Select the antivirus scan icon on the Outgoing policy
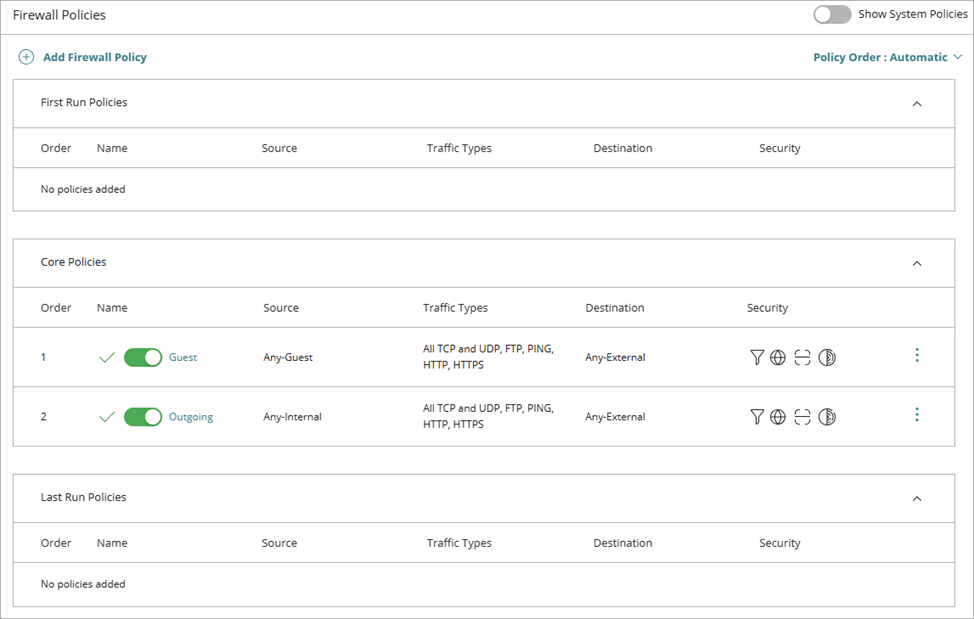The width and height of the screenshot is (974, 619). pyautogui.click(x=827, y=417)
